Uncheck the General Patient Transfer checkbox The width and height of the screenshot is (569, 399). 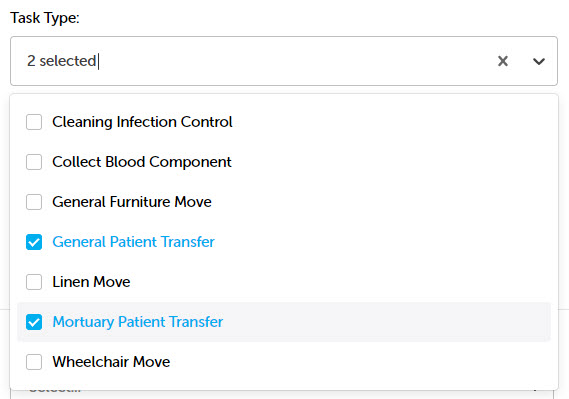[34, 242]
